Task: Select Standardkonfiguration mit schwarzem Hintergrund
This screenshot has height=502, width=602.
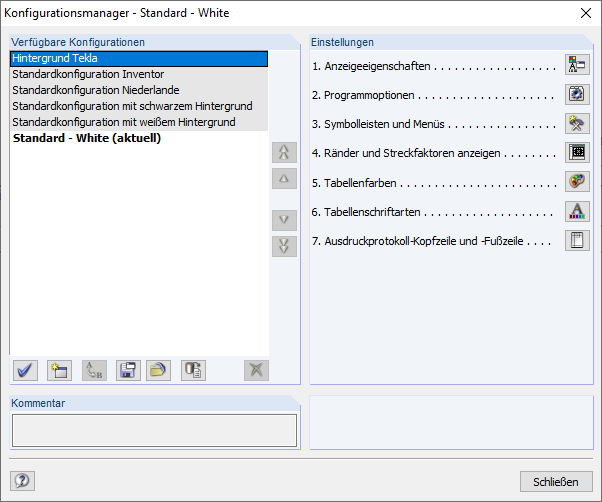Action: point(139,106)
